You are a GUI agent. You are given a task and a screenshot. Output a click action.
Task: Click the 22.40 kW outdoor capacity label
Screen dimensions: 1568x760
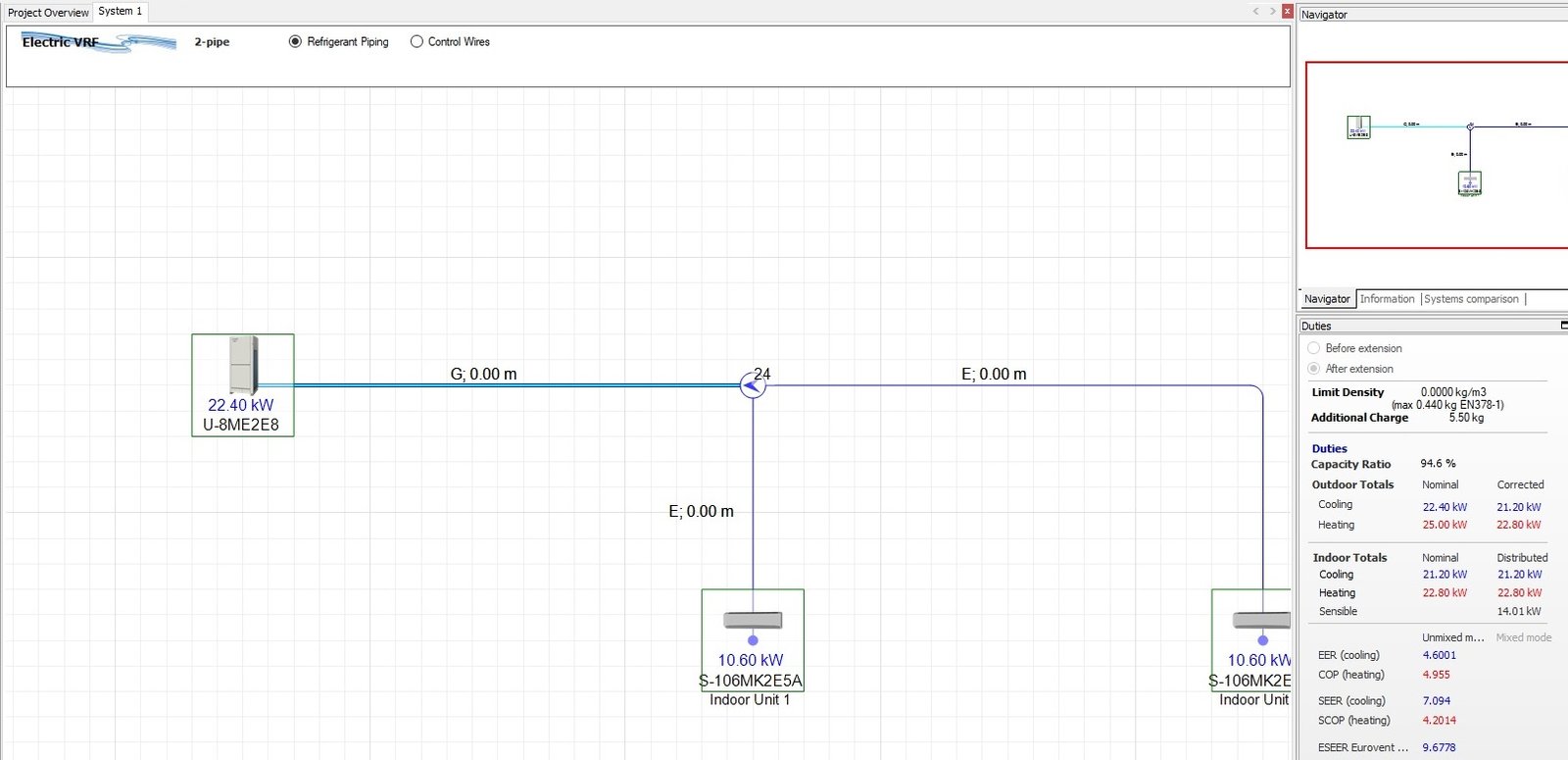(x=241, y=405)
